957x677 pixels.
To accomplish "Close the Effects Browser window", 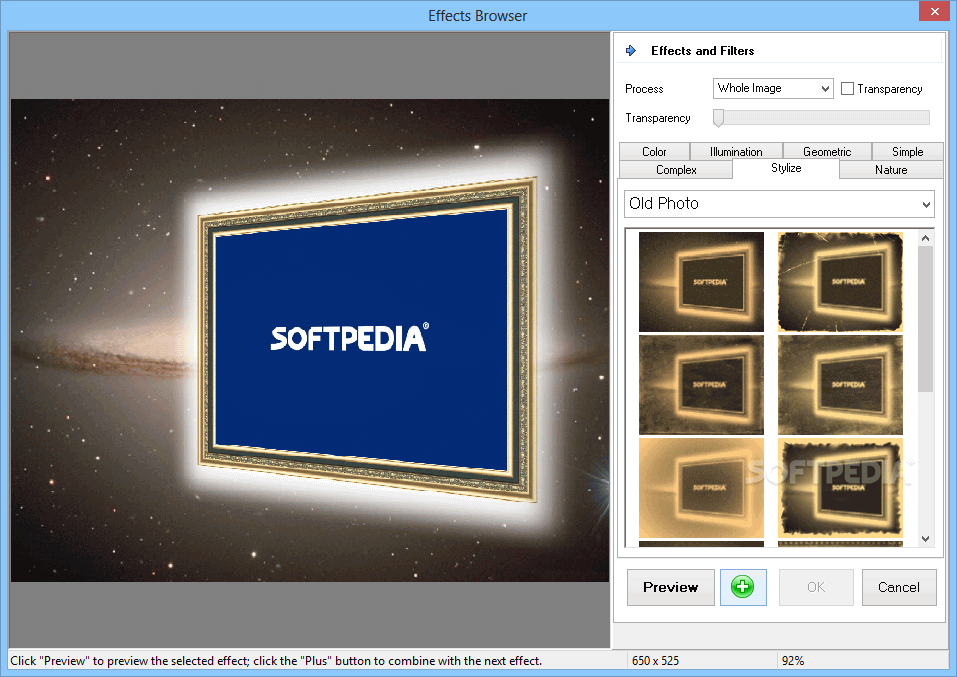I will [934, 11].
